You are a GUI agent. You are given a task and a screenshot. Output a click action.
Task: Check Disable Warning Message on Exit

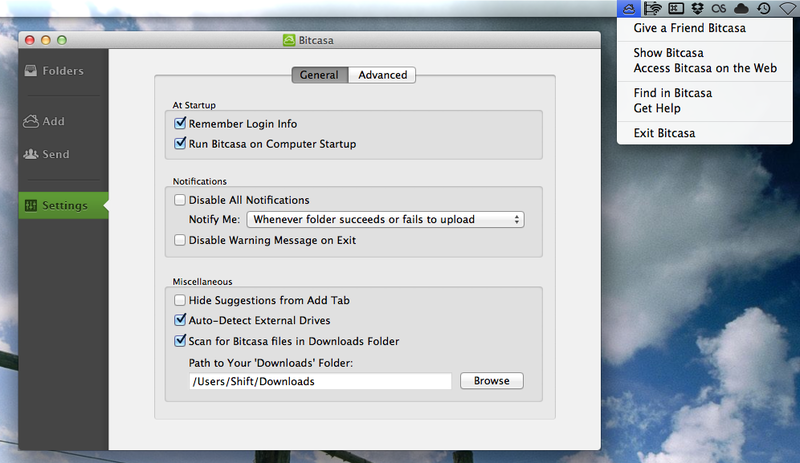point(180,239)
